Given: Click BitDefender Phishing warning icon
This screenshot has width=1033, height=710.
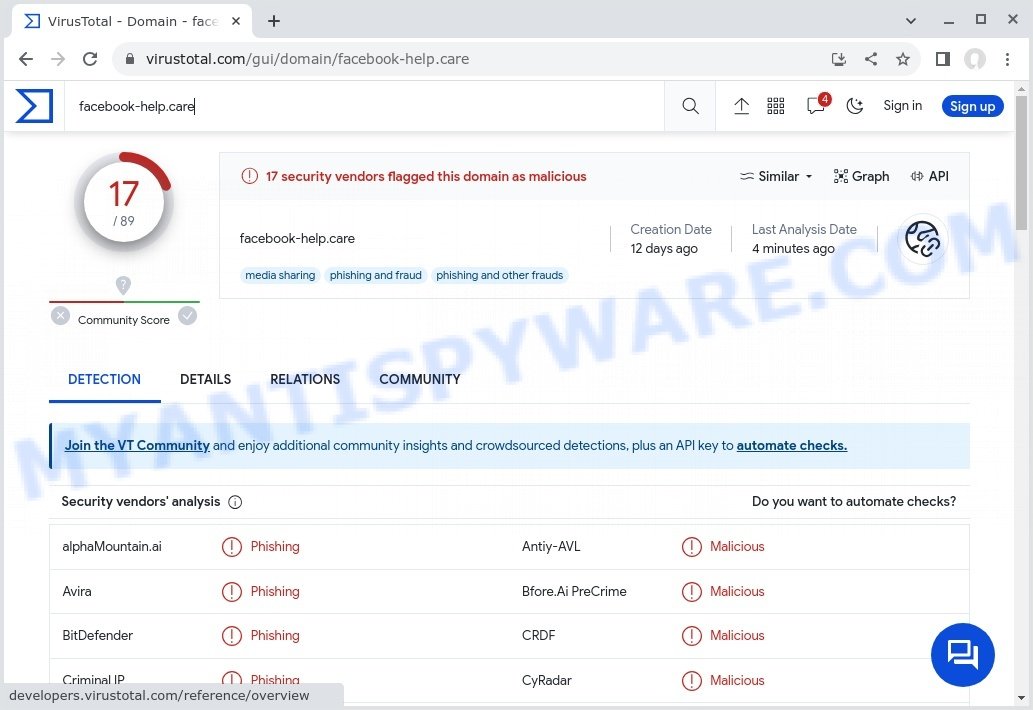Looking at the screenshot, I should point(231,636).
